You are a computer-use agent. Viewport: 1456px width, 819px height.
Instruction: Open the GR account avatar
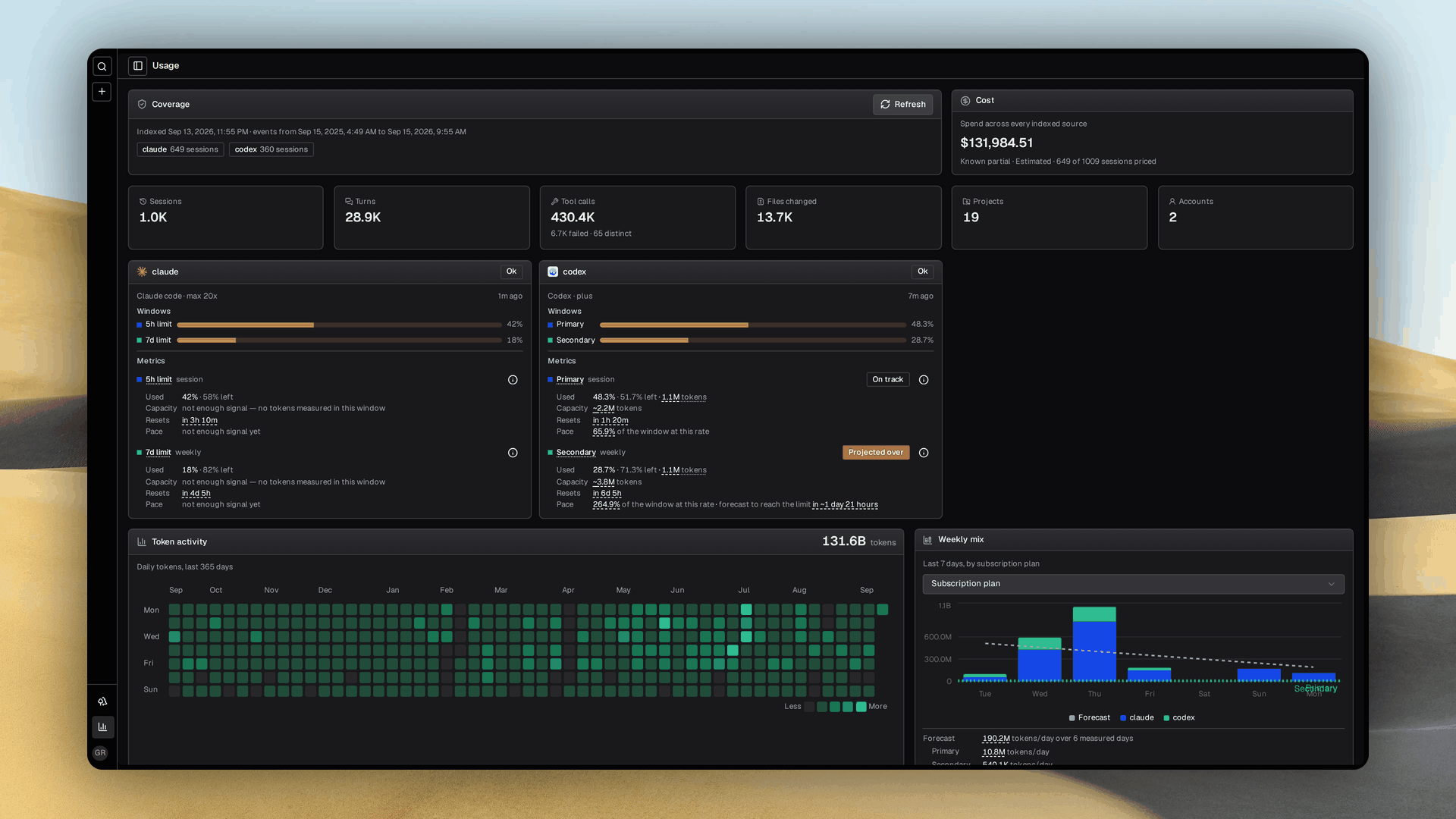tap(100, 753)
